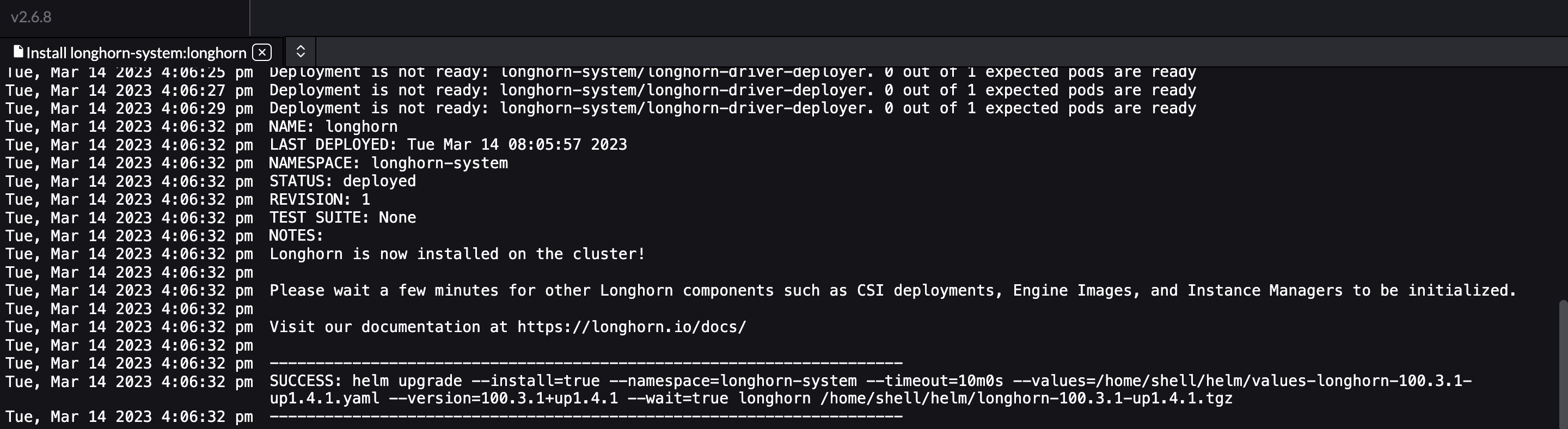Screen dimensions: 1568x429
Task: Click the "NAME: longhorn" log line
Action: tap(333, 126)
